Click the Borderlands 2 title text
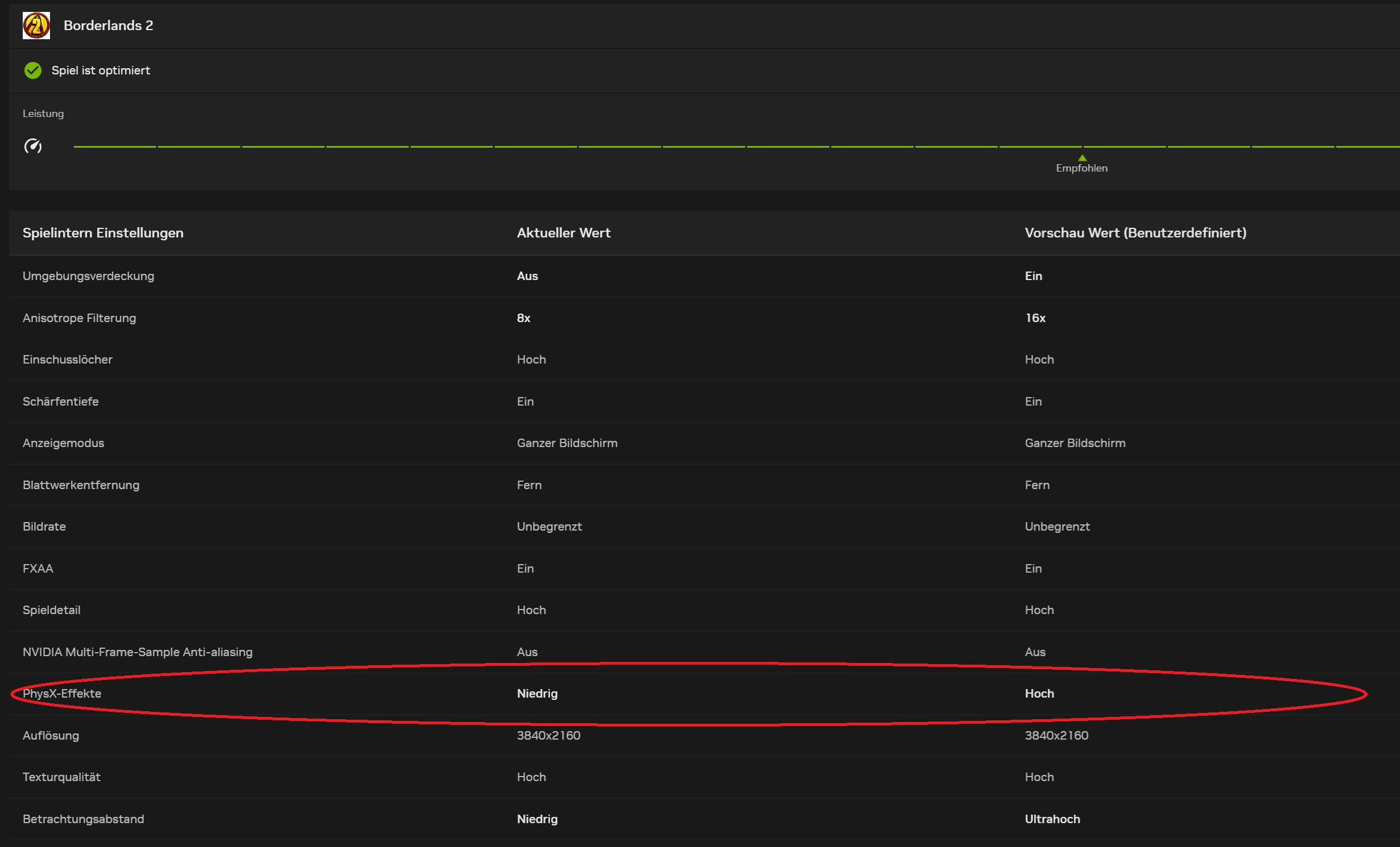Image resolution: width=1400 pixels, height=847 pixels. 109,26
